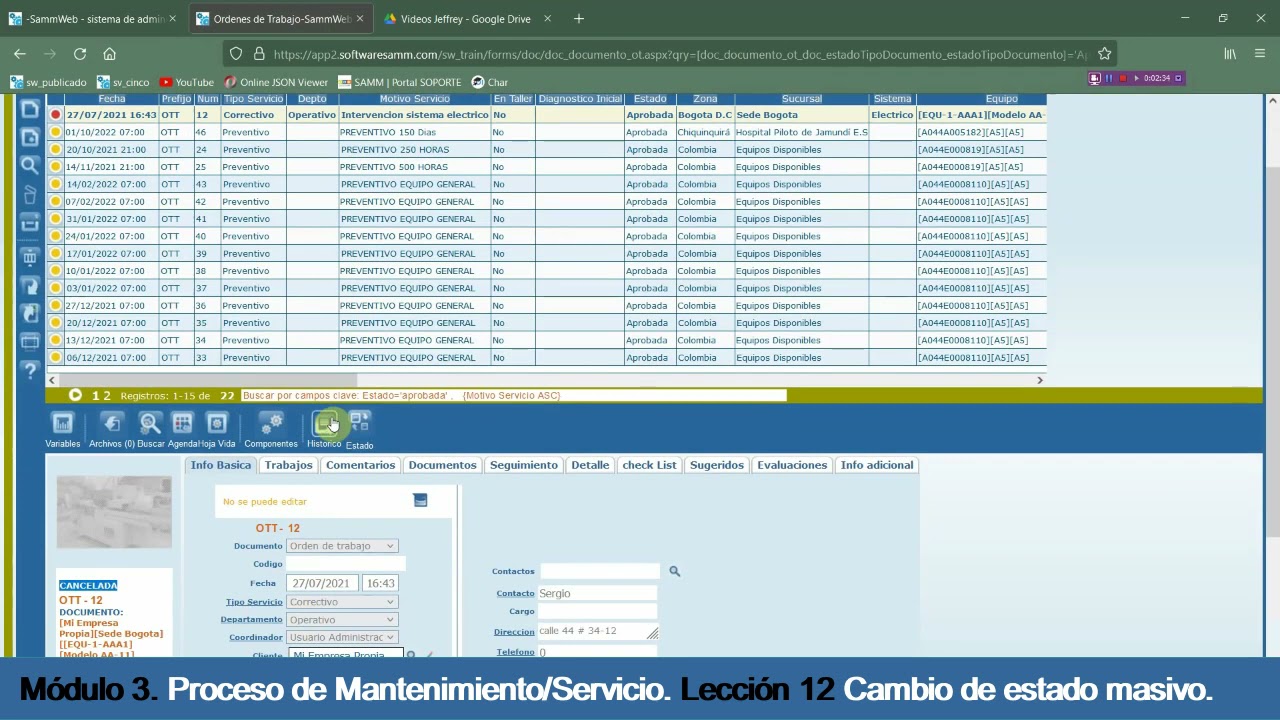This screenshot has width=1280, height=720.
Task: Open the YouTube bookmark
Action: click(x=187, y=82)
